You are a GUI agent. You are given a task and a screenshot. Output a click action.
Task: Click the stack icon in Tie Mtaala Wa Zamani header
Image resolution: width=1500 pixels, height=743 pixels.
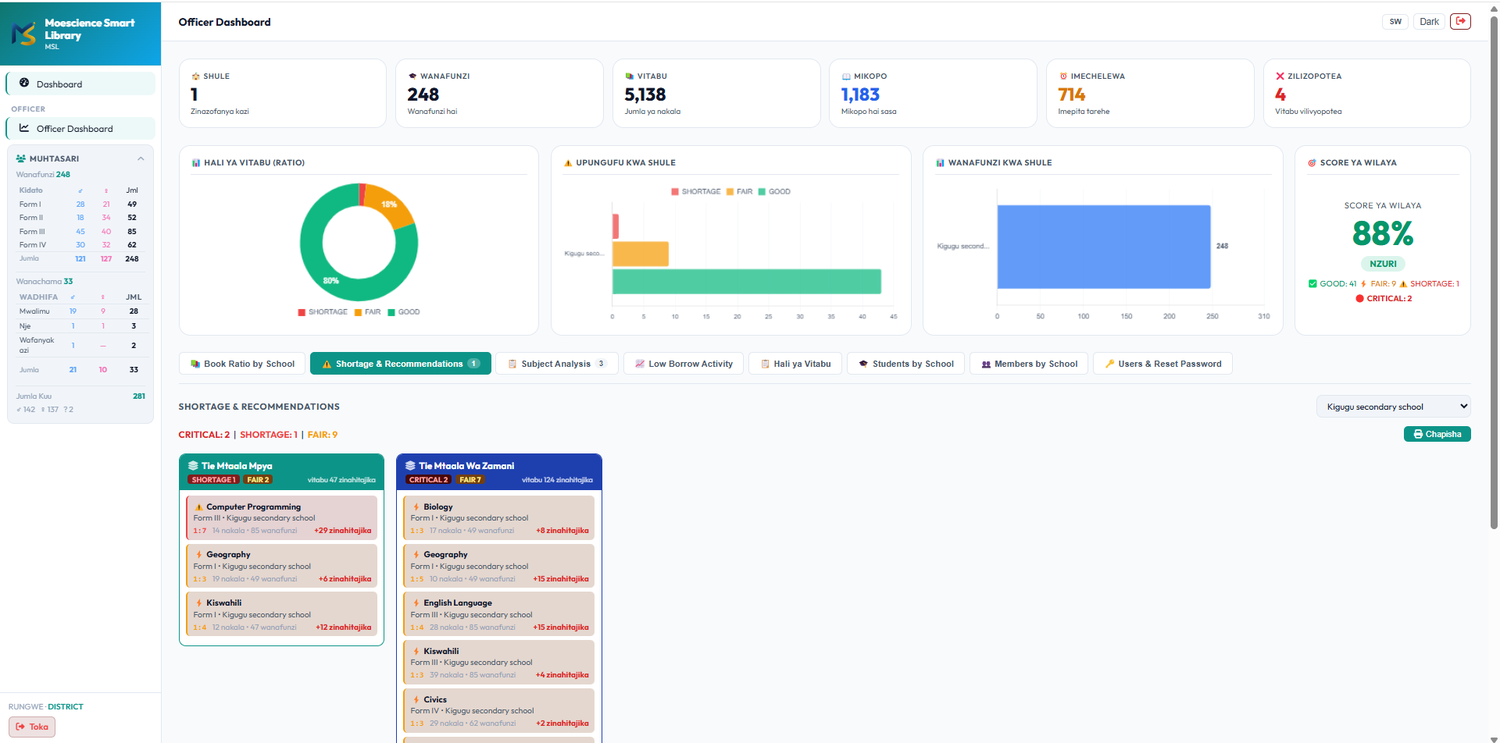tap(410, 466)
